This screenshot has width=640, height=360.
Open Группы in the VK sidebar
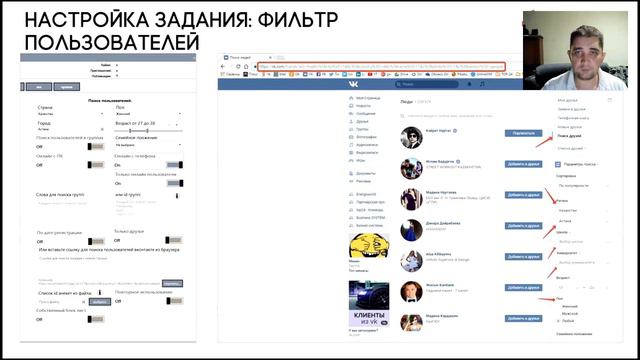tap(359, 129)
